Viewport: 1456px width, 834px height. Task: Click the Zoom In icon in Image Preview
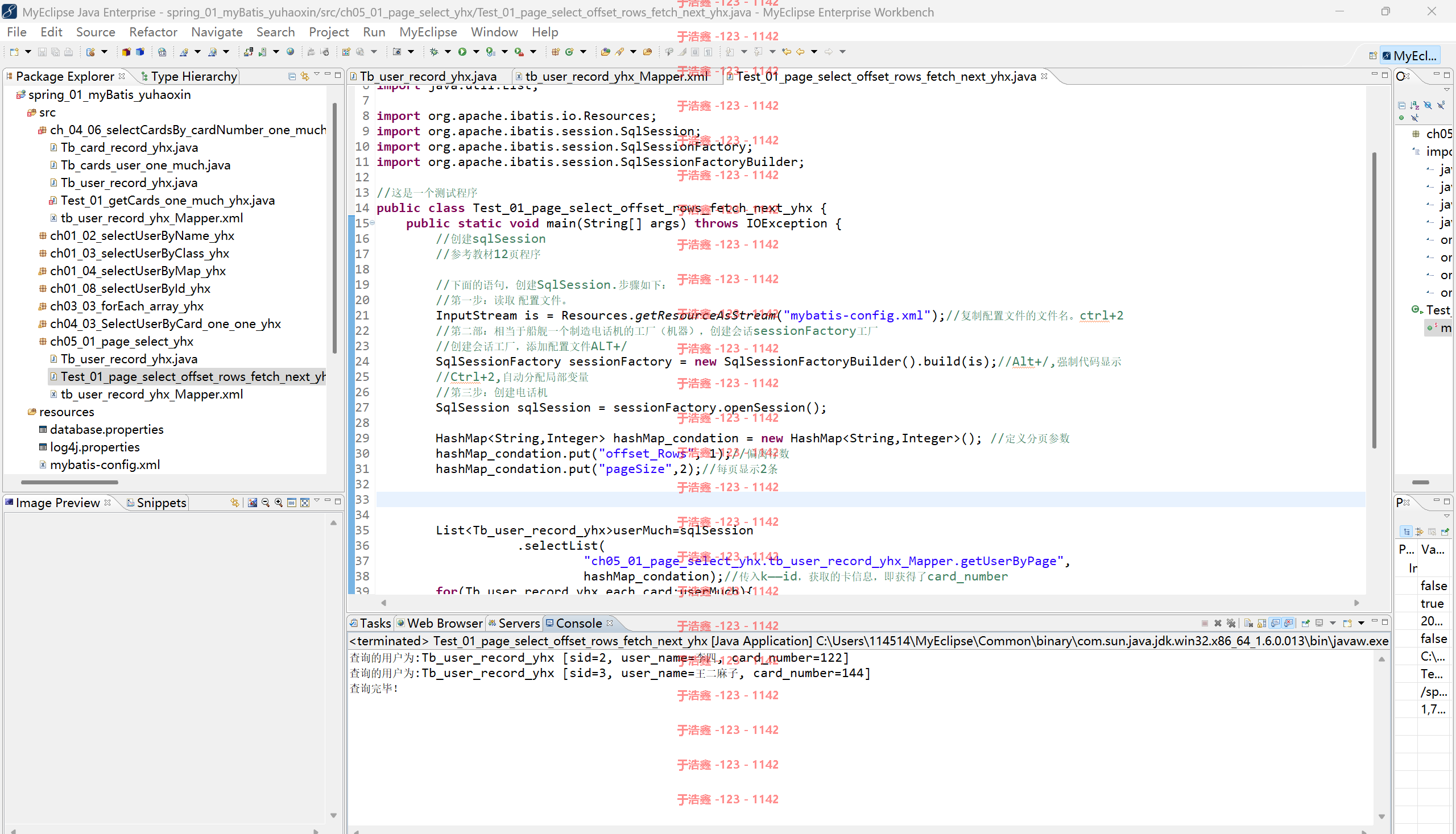coord(279,503)
